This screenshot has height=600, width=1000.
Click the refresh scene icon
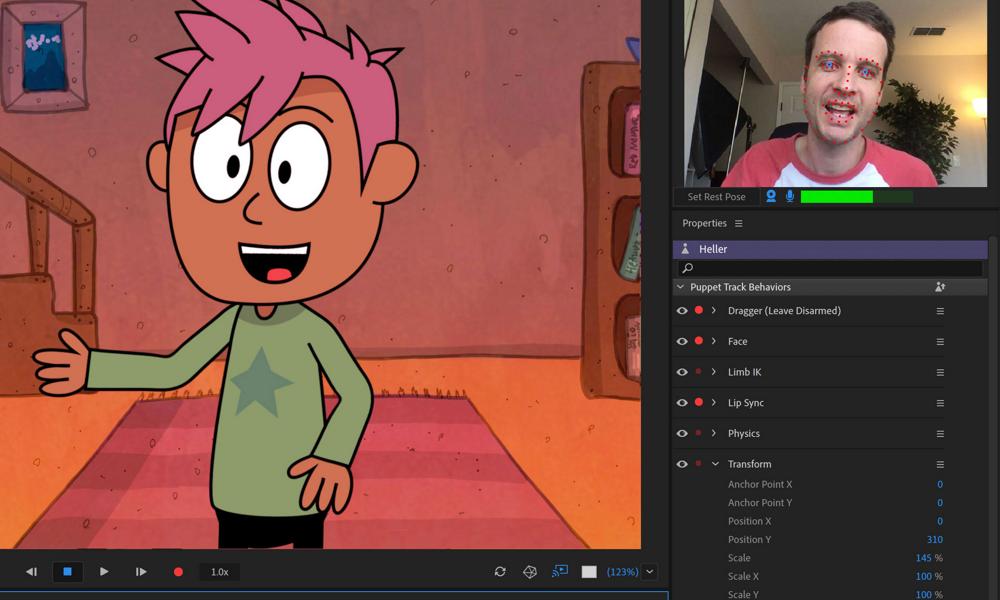click(500, 572)
